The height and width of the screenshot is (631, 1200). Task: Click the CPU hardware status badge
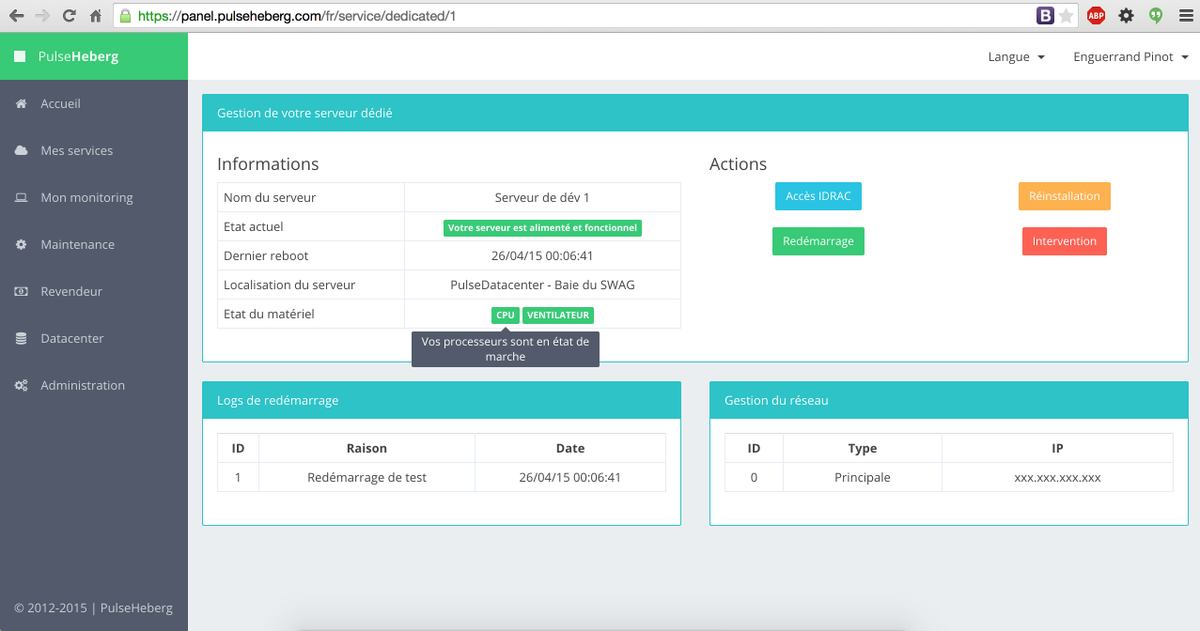(505, 315)
